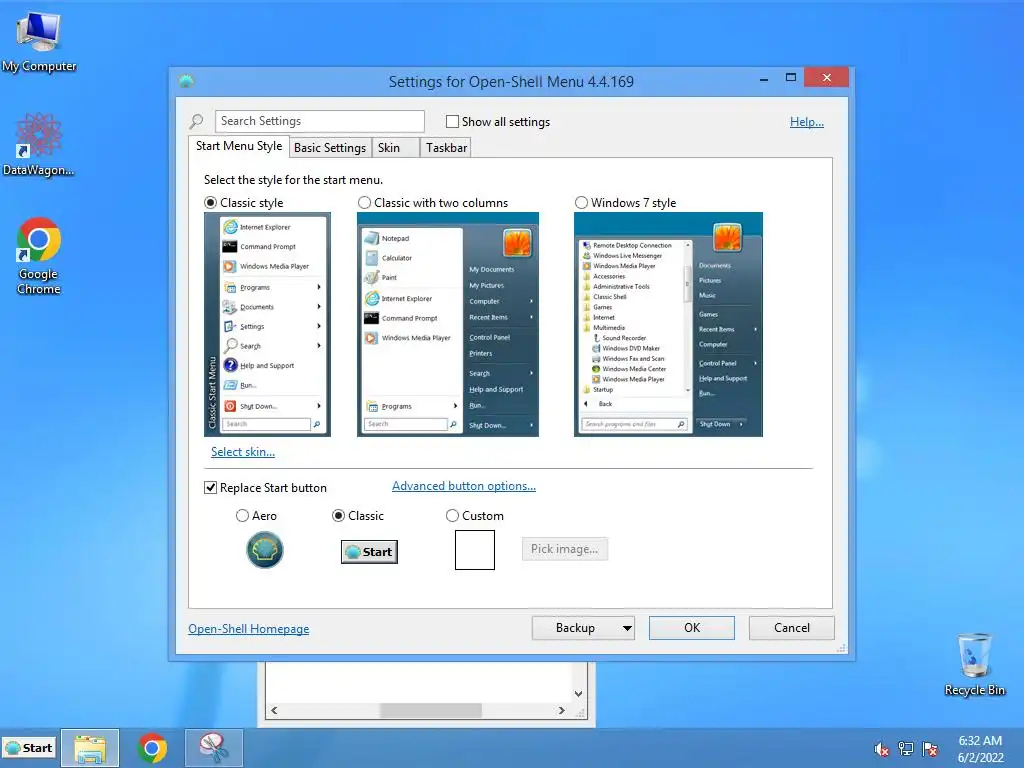
Task: Open File Explorer from the taskbar
Action: [90, 748]
